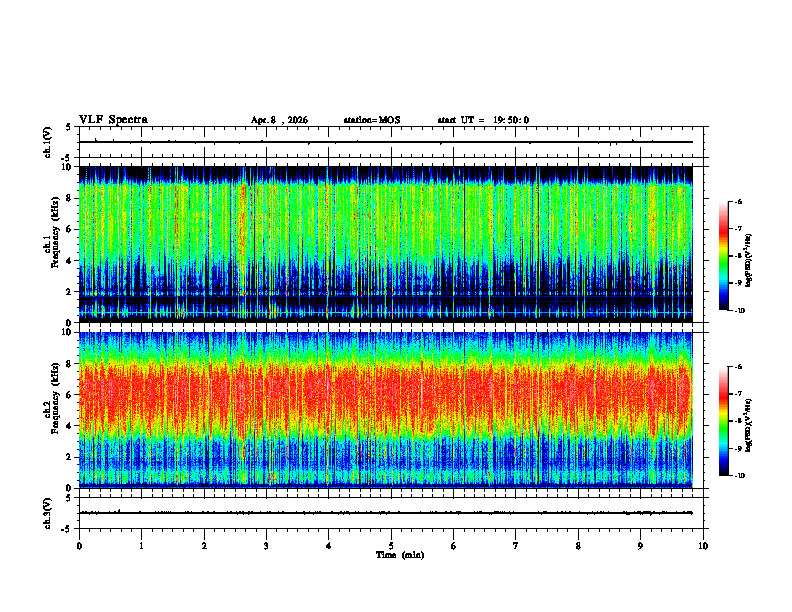This screenshot has height=612, width=792.
Task: Click the date 'Apr. 8 , 2026' text
Action: click(279, 120)
